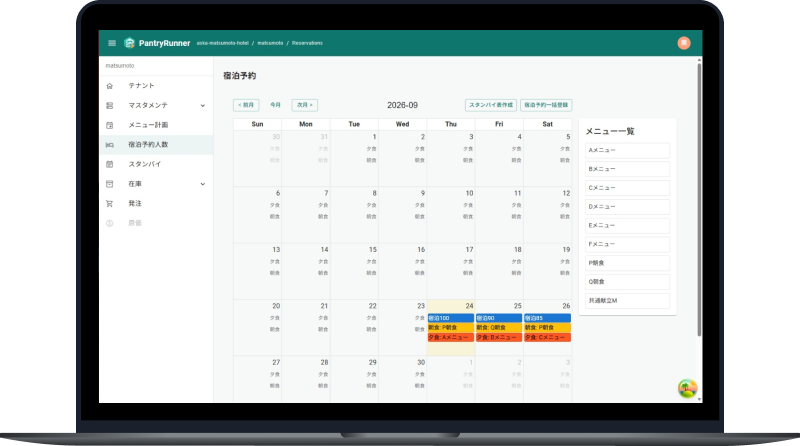Click the vertical page scrollbar
The width and height of the screenshot is (800, 446).
(x=699, y=199)
